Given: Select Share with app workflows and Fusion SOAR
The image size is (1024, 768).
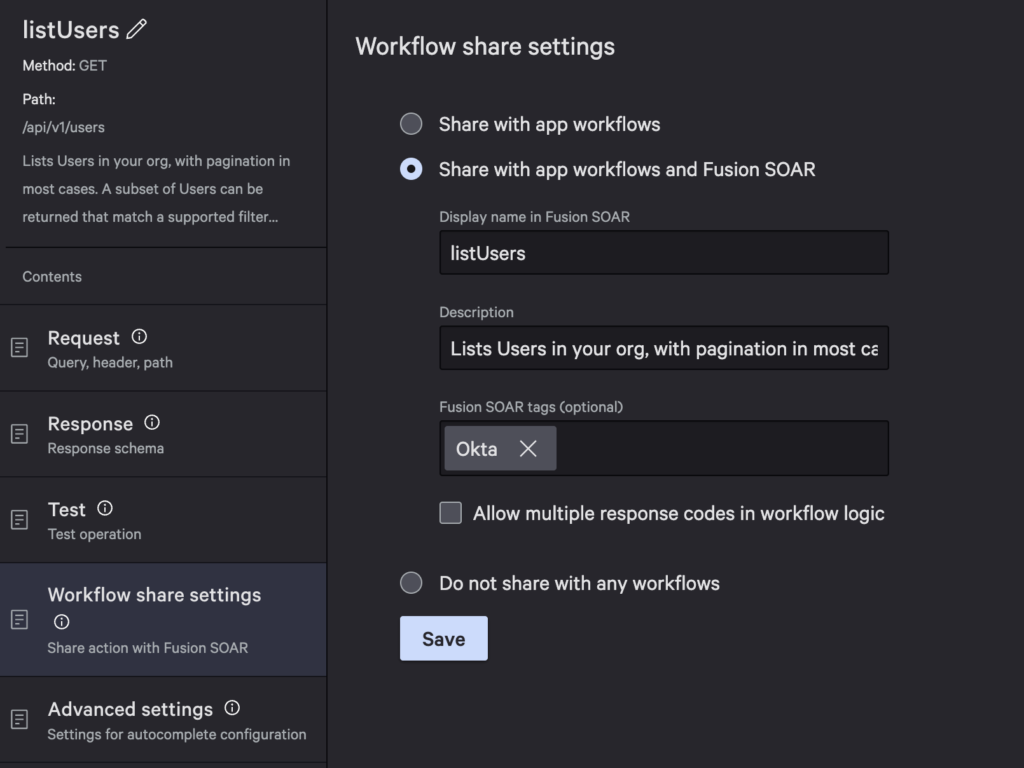Looking at the screenshot, I should [411, 169].
